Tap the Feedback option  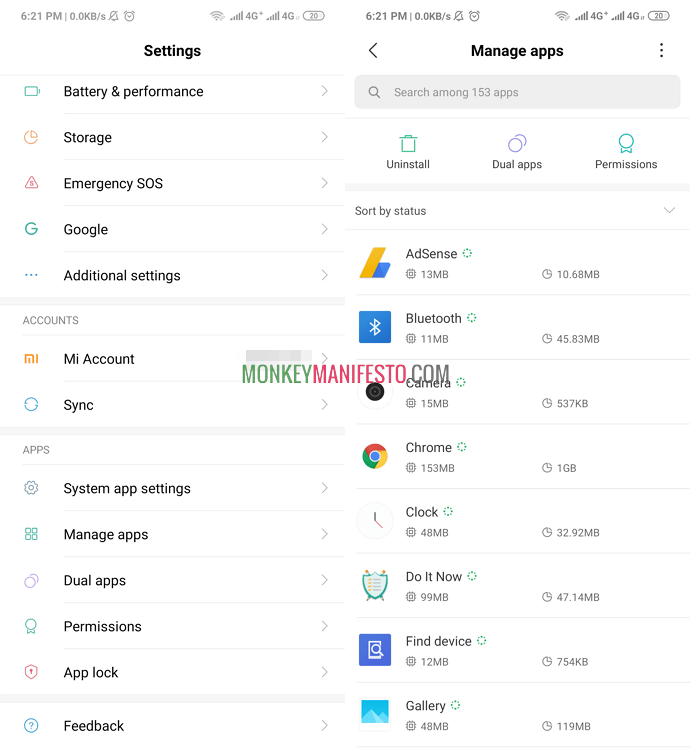172,726
